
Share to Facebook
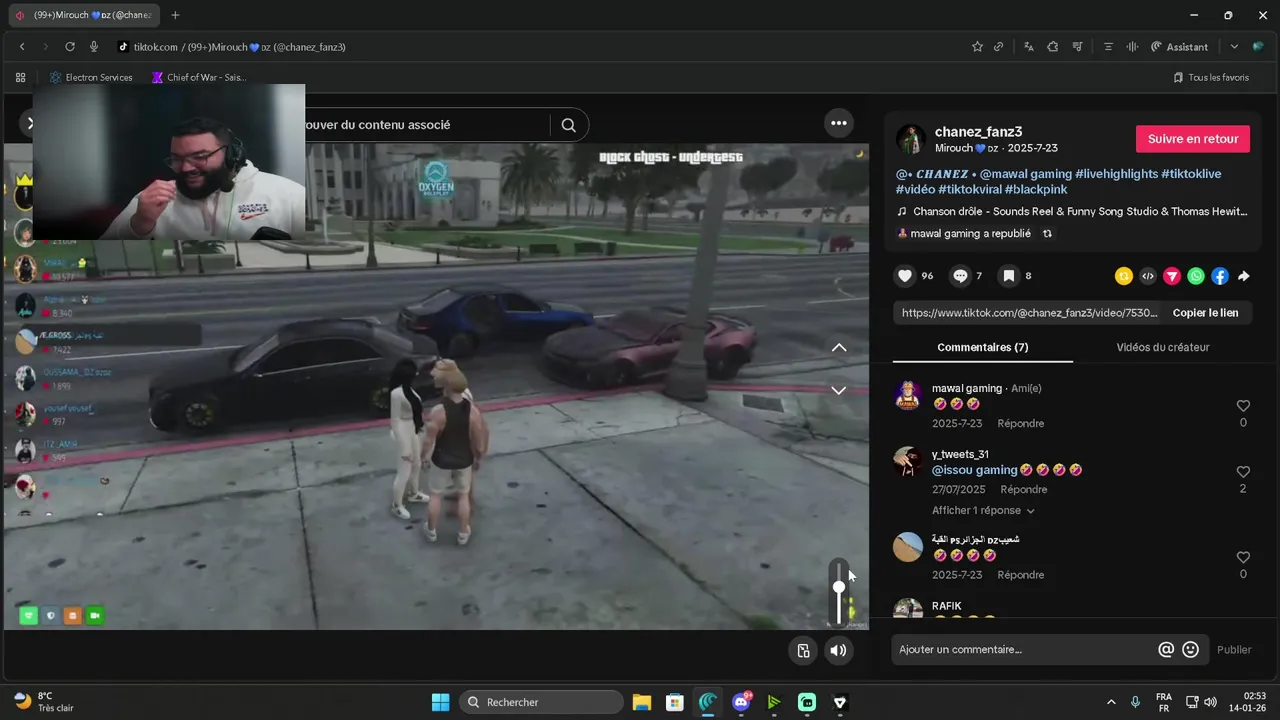click(x=1220, y=276)
